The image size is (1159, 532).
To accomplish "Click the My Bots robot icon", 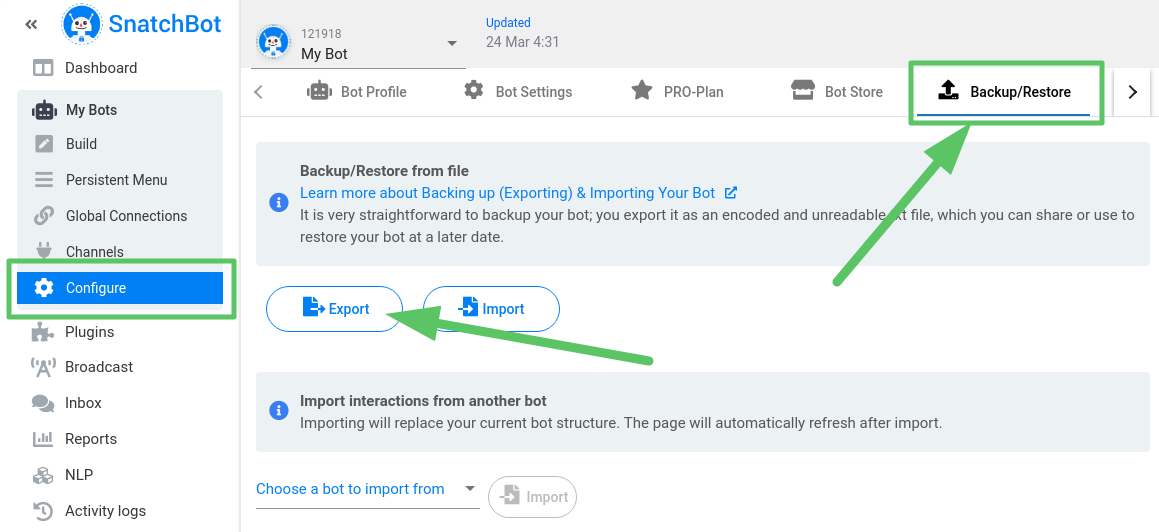I will click(x=44, y=110).
